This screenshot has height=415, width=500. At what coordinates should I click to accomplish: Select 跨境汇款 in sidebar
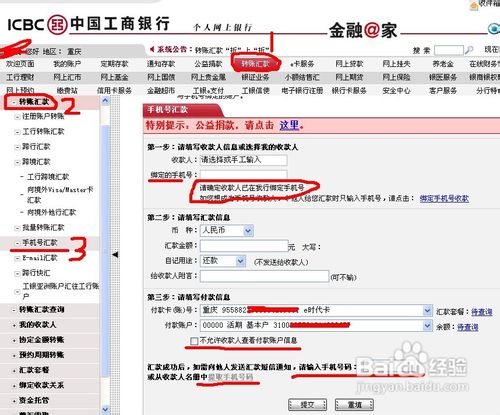pos(36,162)
